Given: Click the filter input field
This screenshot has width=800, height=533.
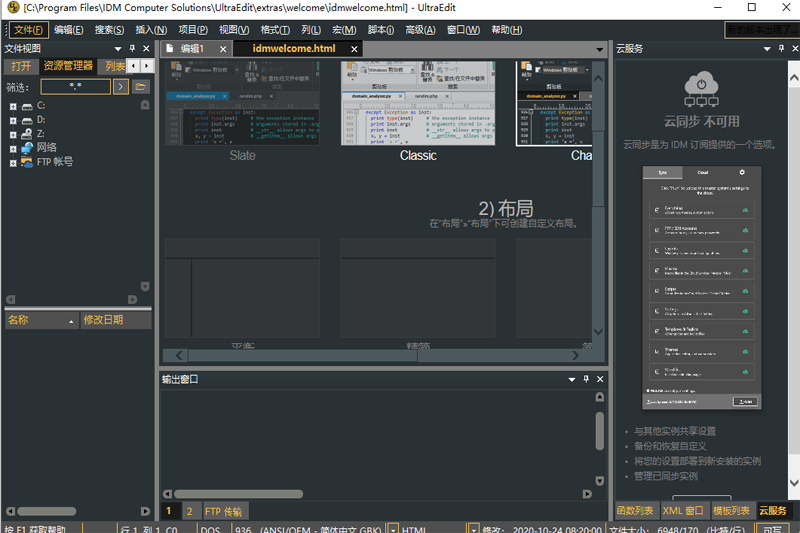Looking at the screenshot, I should pyautogui.click(x=75, y=87).
